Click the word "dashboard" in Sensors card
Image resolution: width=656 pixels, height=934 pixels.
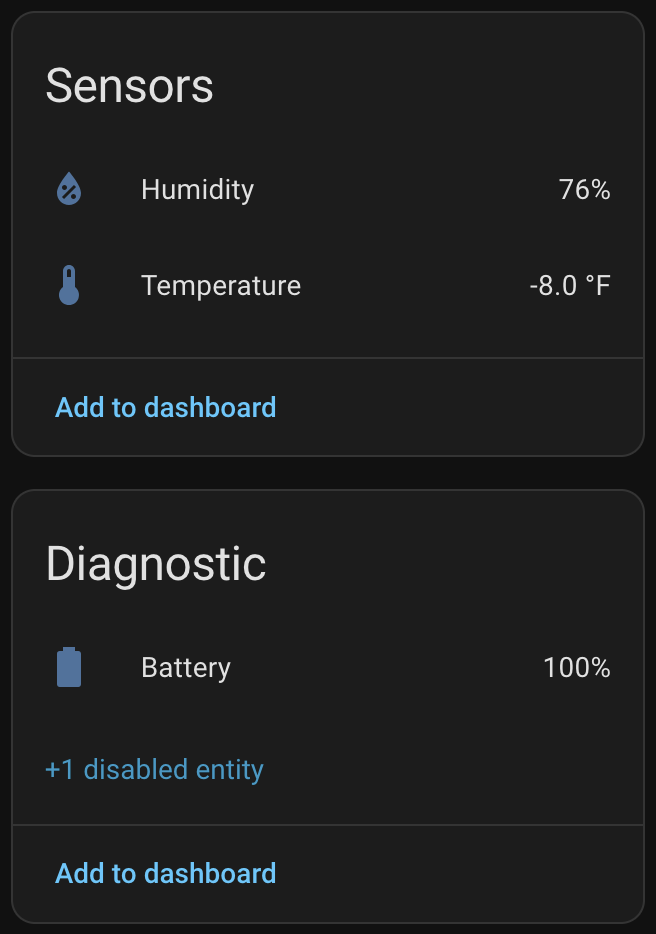click(210, 407)
